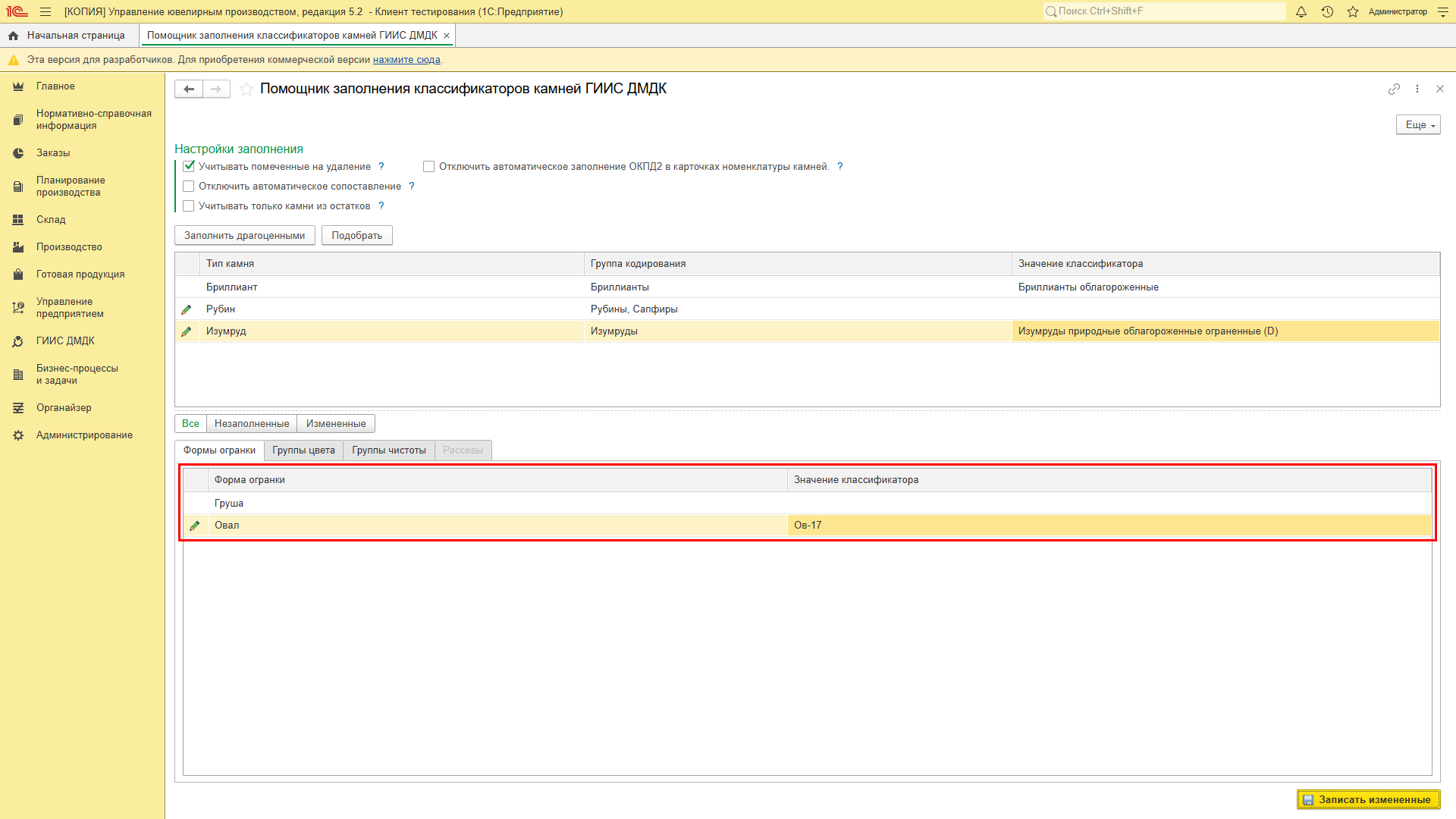Image resolution: width=1456 pixels, height=819 pixels.
Task: Click Заполнить драгоценными button
Action: (245, 235)
